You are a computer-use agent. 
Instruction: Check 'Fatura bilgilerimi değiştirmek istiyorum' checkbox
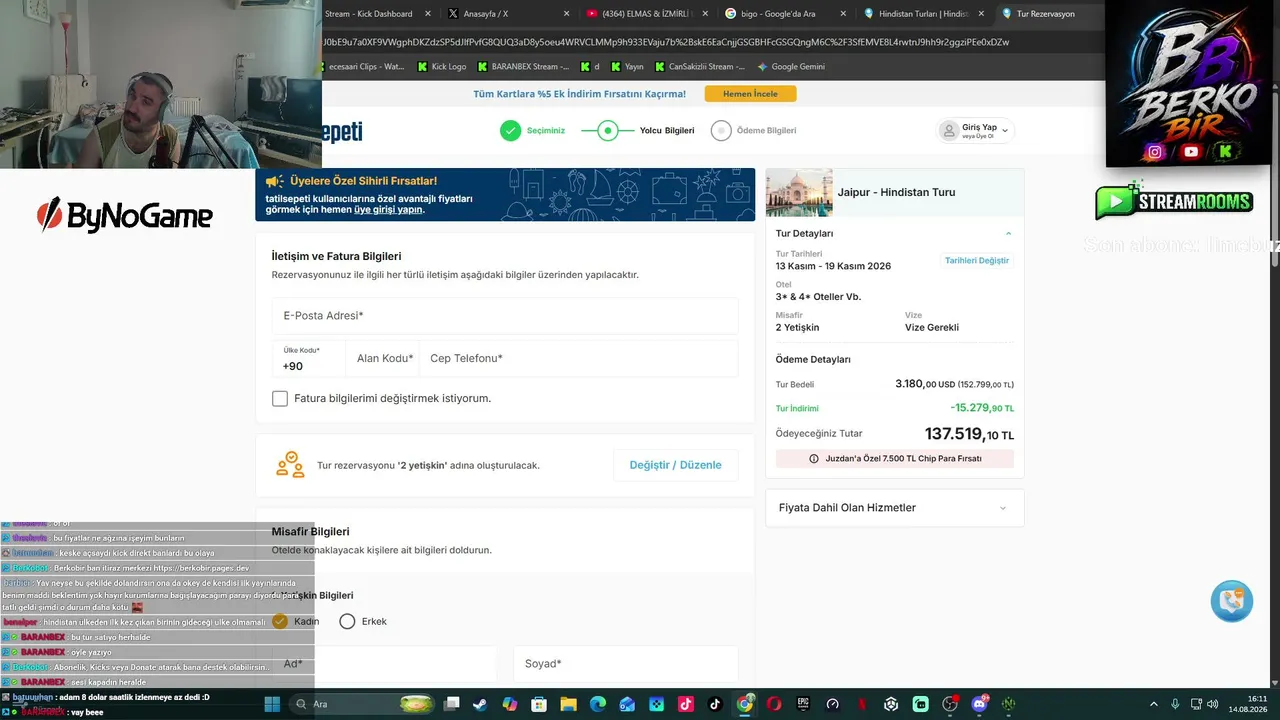tap(280, 398)
